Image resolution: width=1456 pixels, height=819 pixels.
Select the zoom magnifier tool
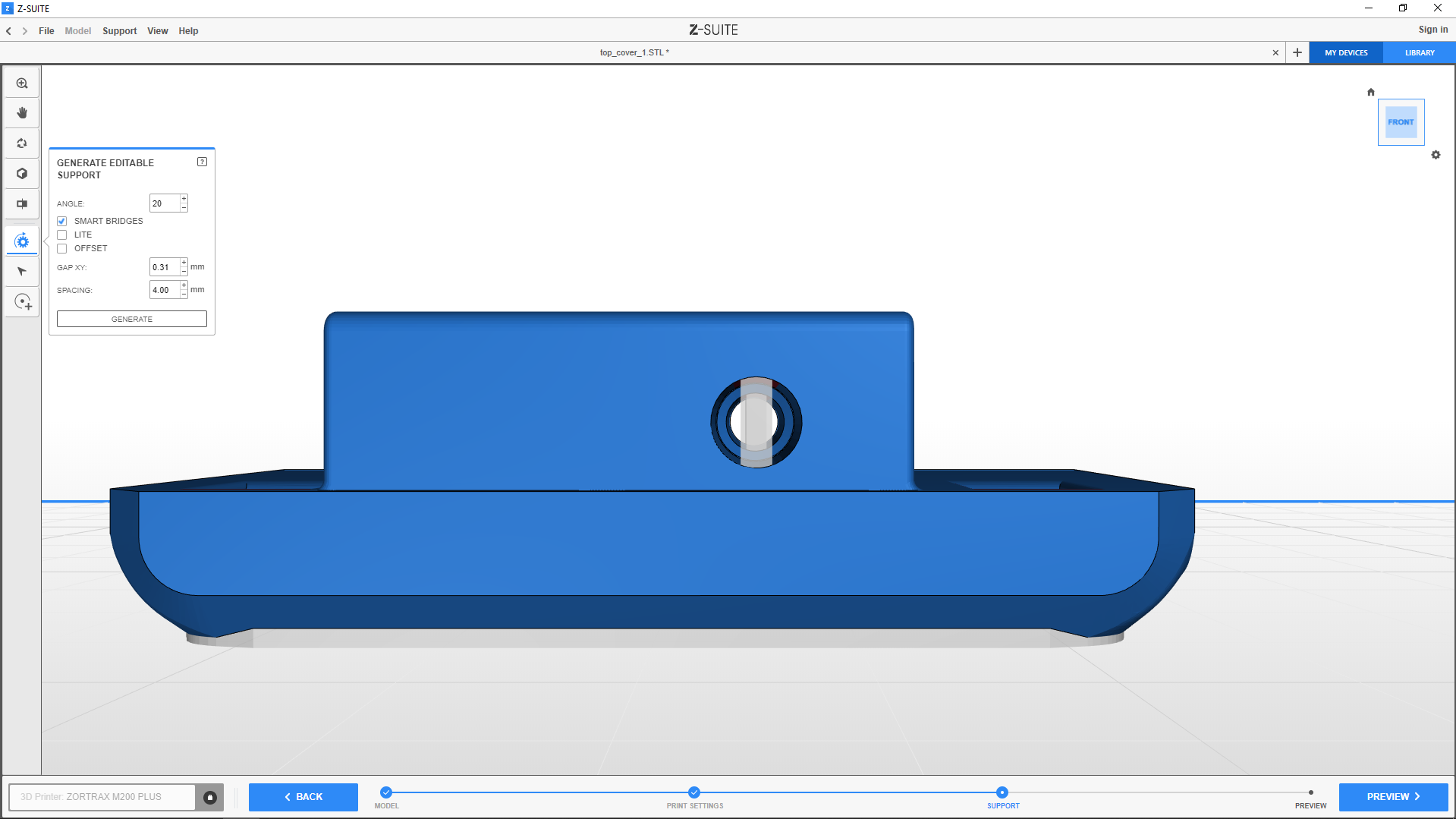pos(22,83)
